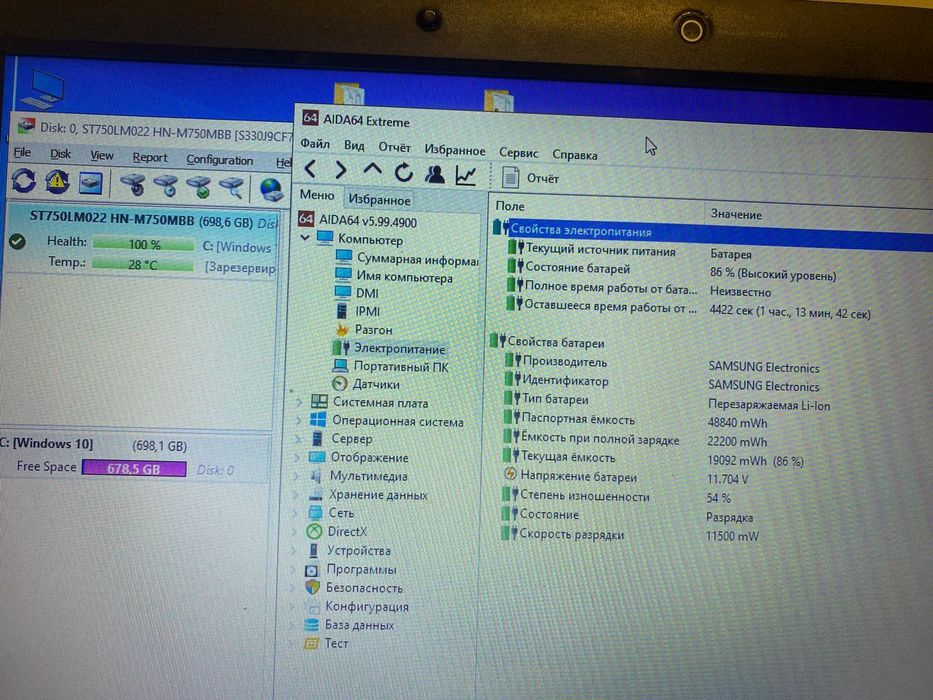
Task: Select Конфигурация in the tree
Action: (356, 607)
